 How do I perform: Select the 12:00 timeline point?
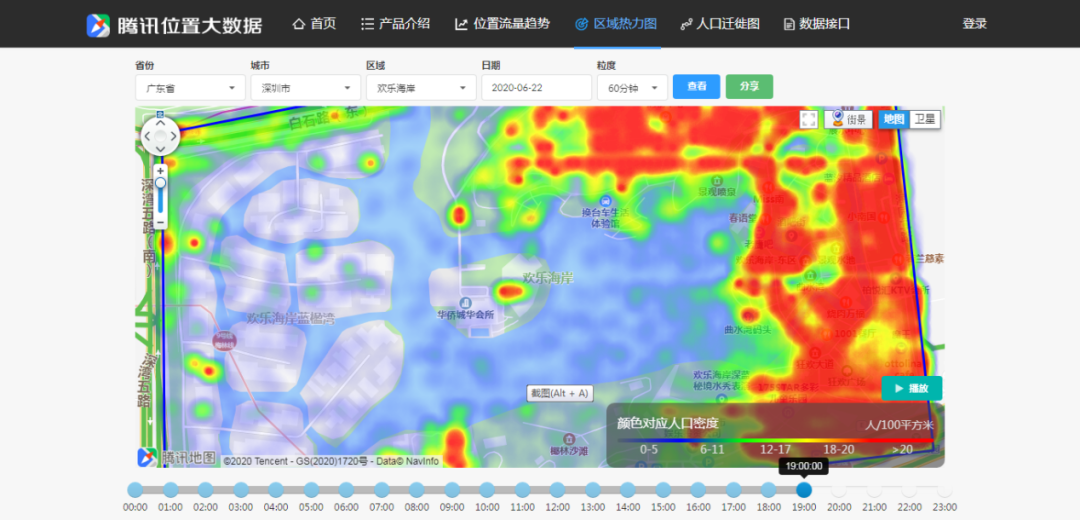point(557,490)
